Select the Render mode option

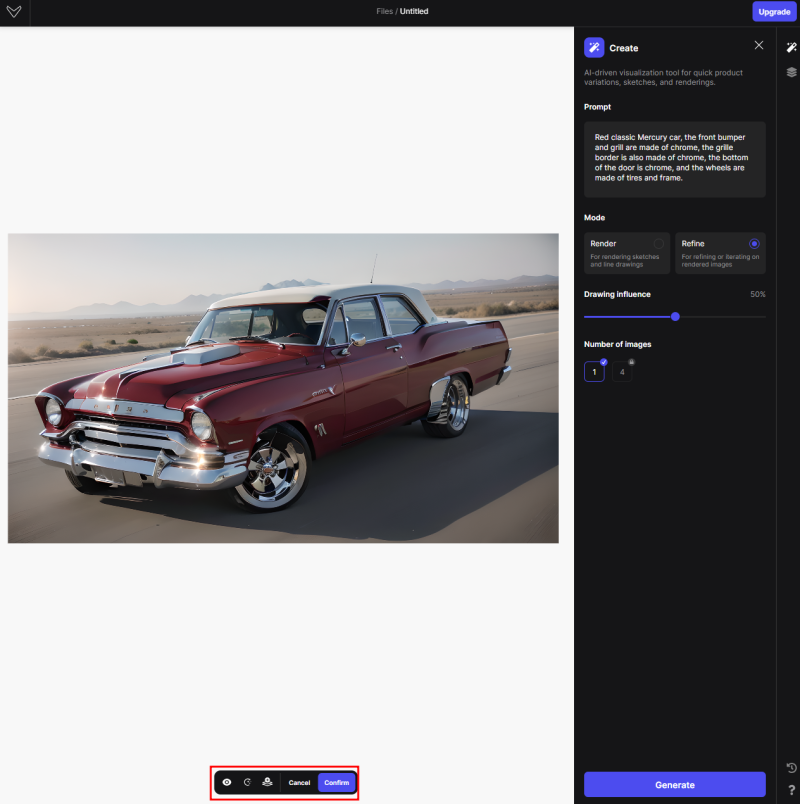[x=627, y=253]
